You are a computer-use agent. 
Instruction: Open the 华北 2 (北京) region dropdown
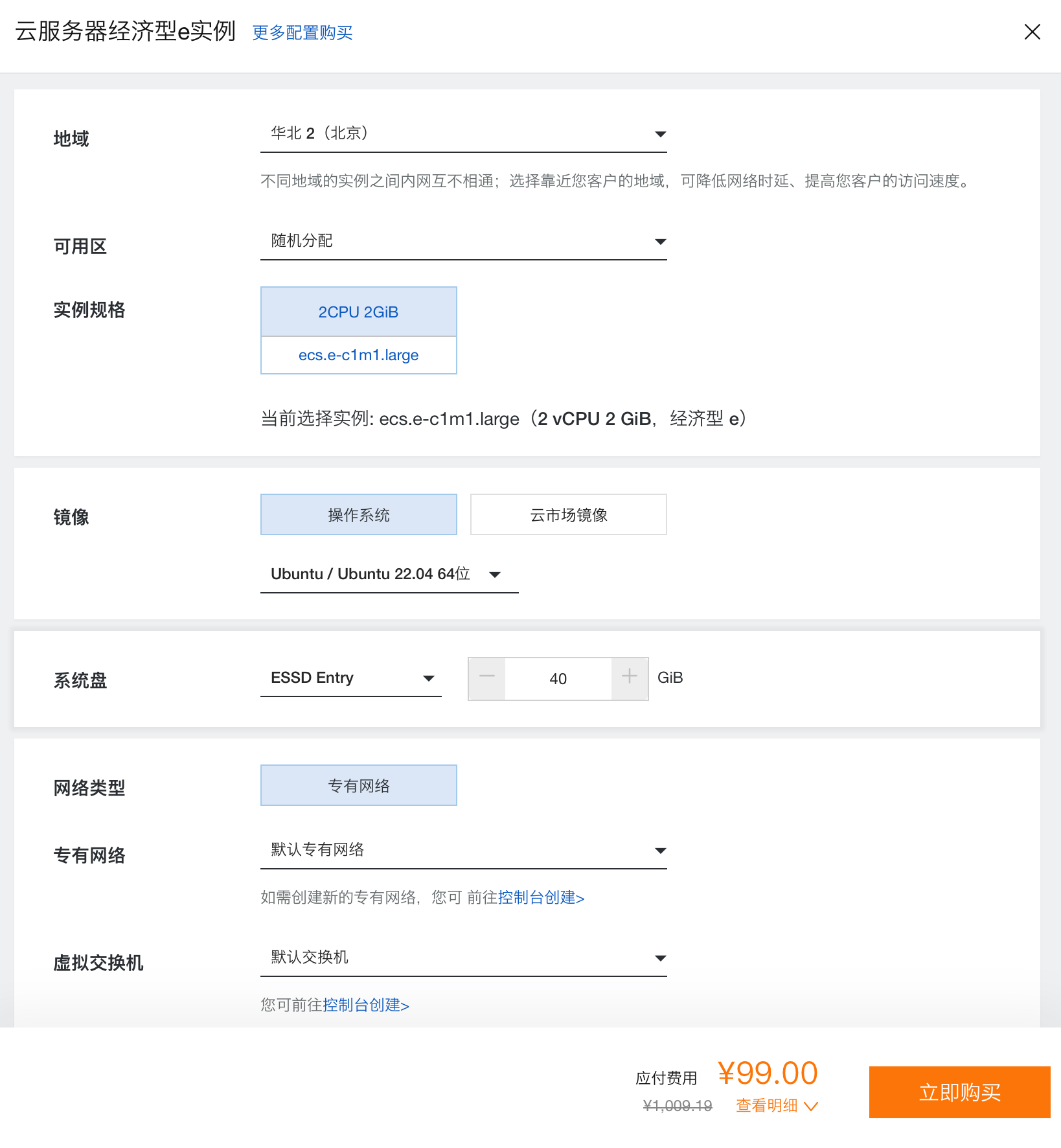[464, 134]
